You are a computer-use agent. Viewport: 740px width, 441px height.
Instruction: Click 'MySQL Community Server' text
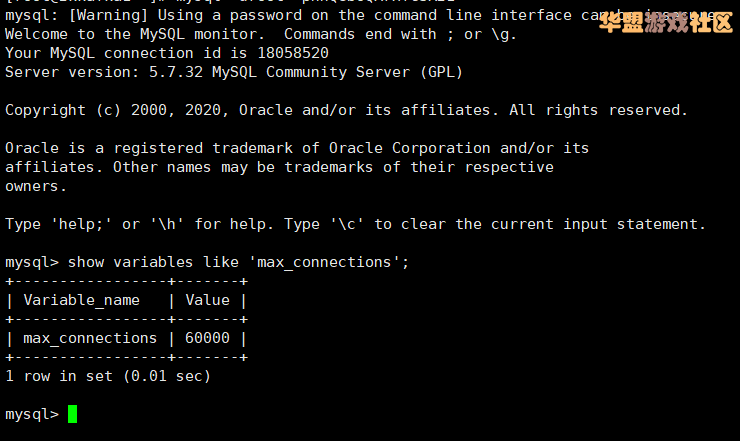tap(311, 72)
